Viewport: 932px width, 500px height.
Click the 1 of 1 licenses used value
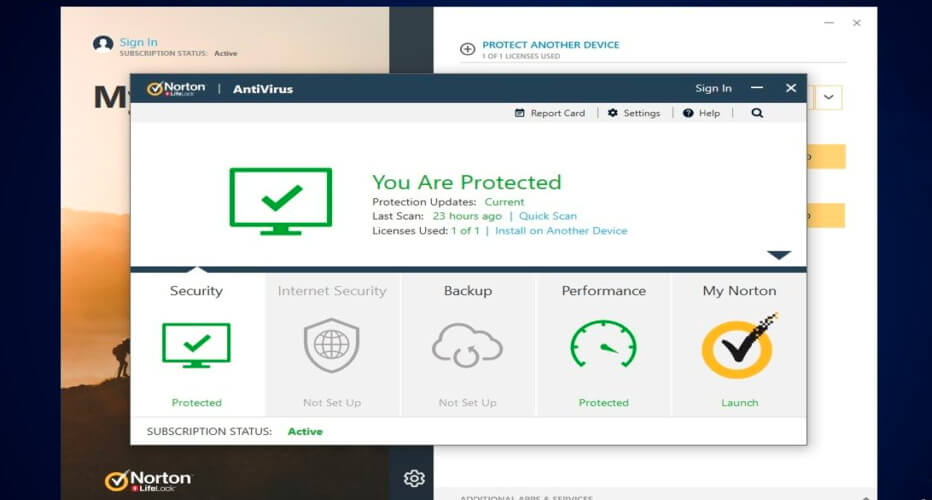tap(465, 231)
